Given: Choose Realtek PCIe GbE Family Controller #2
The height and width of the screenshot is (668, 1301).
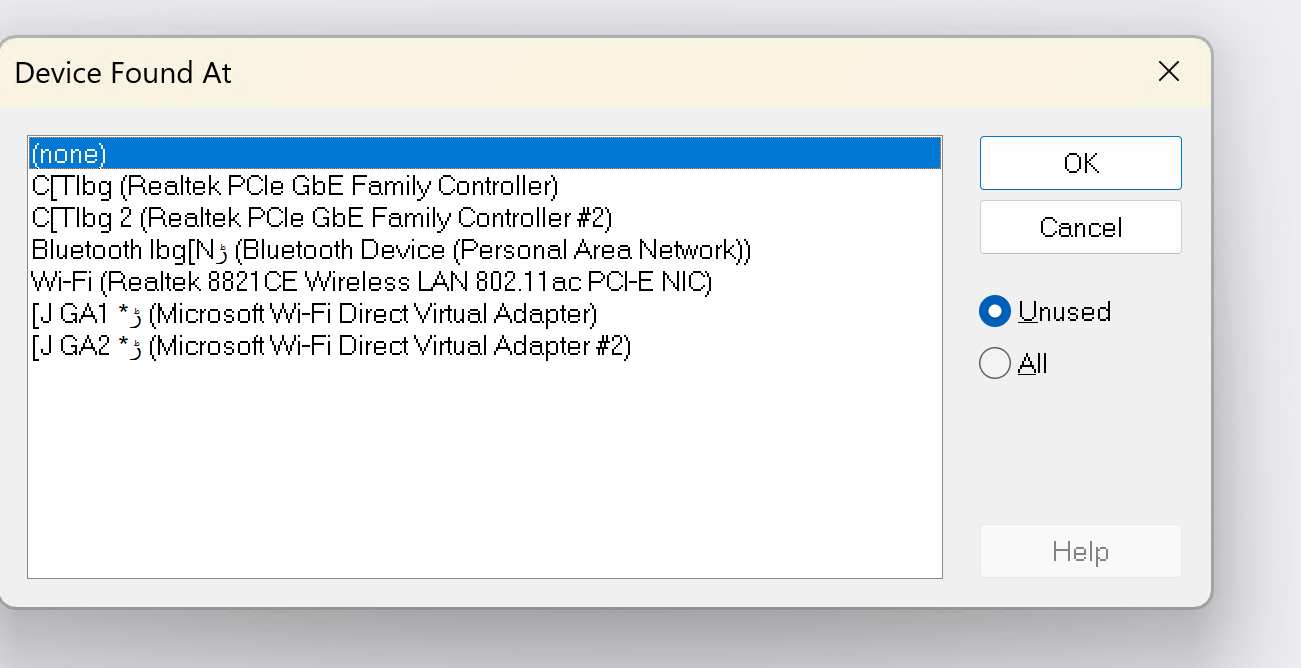Looking at the screenshot, I should coord(321,218).
